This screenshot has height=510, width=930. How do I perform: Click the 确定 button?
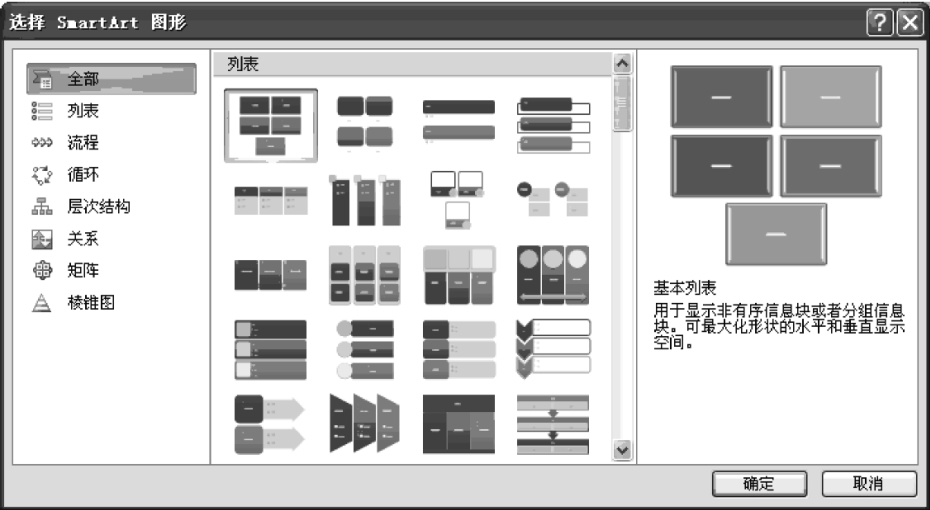click(759, 484)
